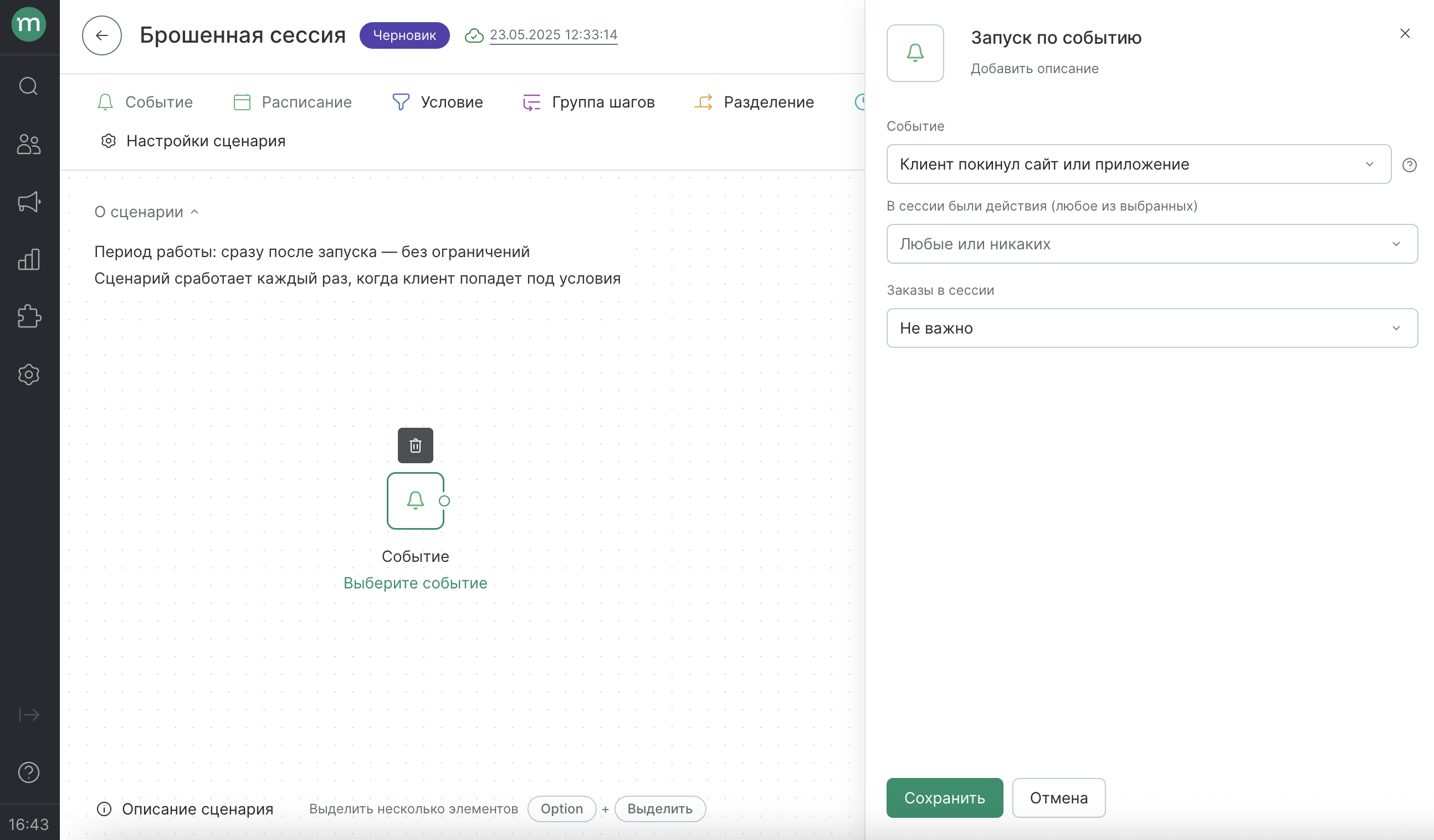Click the Запуск по событию heading
This screenshot has width=1434, height=840.
[x=1056, y=38]
